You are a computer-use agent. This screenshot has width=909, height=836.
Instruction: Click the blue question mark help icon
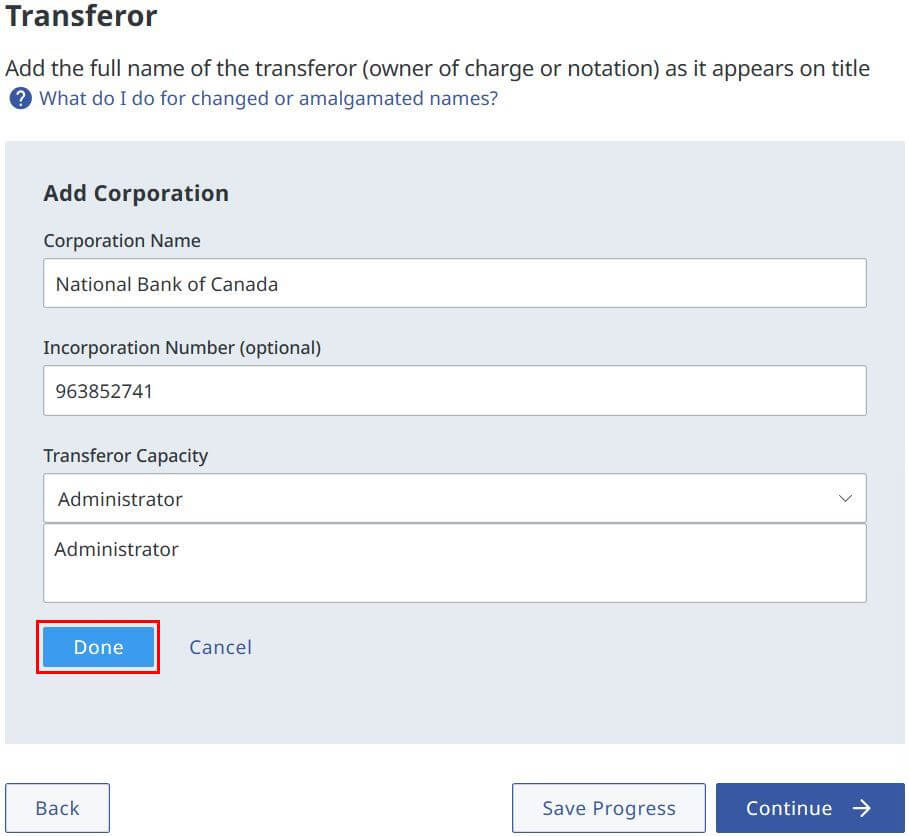(20, 99)
